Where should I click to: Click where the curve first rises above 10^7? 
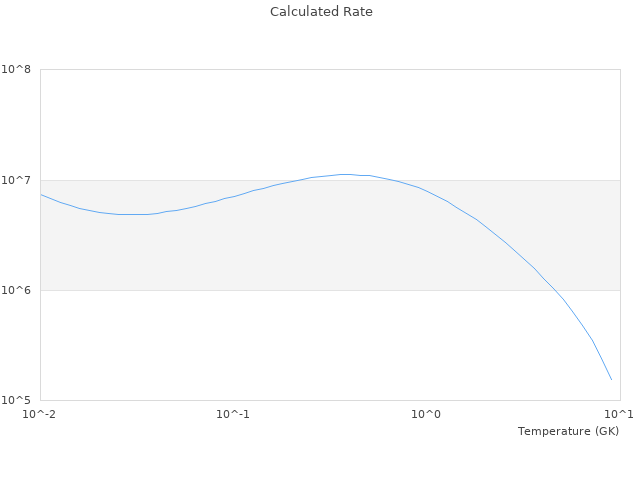[295, 180]
